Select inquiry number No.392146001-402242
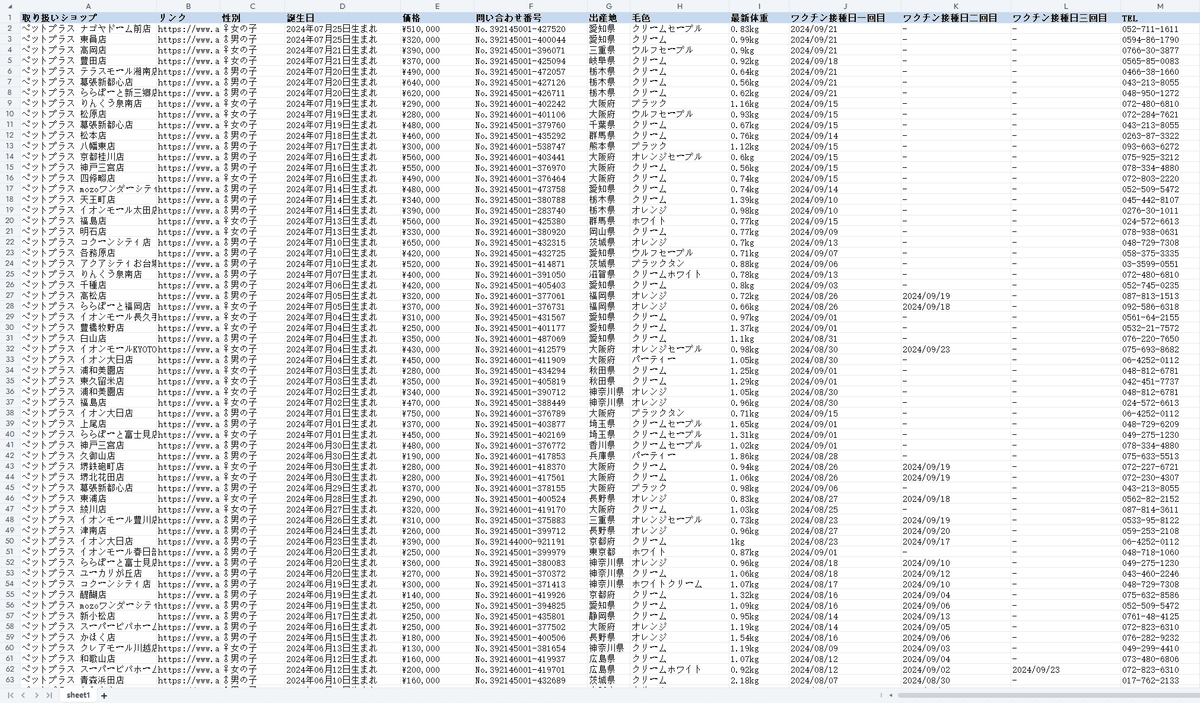The image size is (1200, 703). (x=531, y=103)
